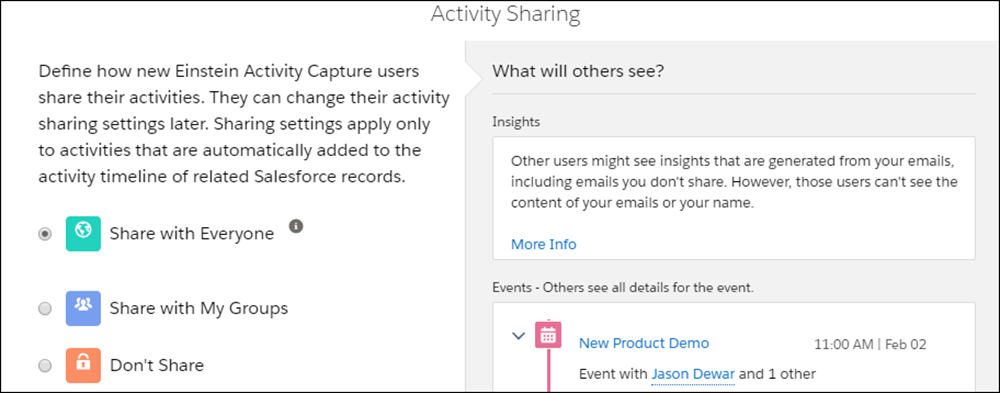The width and height of the screenshot is (1000, 393).
Task: Collapse the New Product Demo event chevron
Action: [518, 335]
